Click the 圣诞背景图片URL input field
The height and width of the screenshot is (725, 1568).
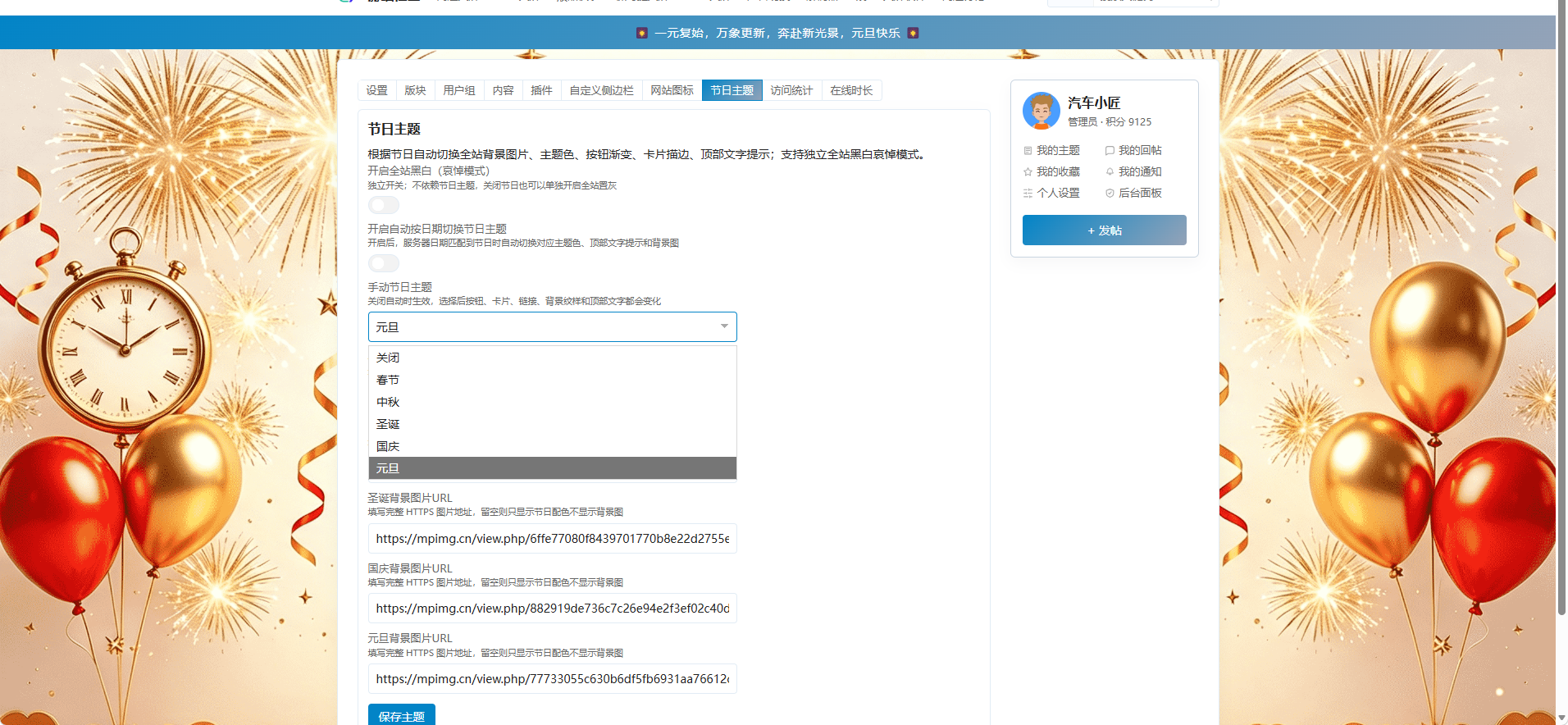point(553,539)
